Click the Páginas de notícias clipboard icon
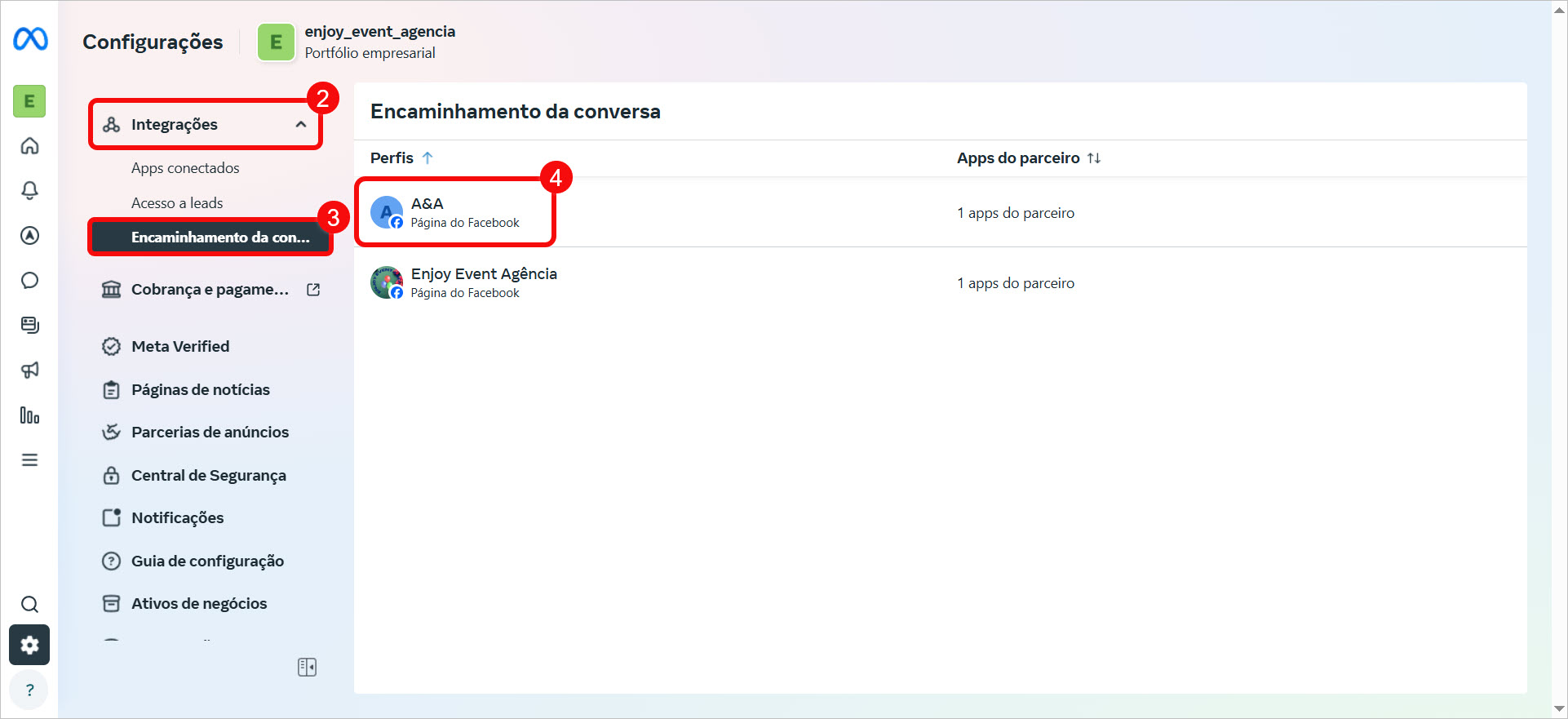Viewport: 1568px width, 719px height. [x=112, y=390]
